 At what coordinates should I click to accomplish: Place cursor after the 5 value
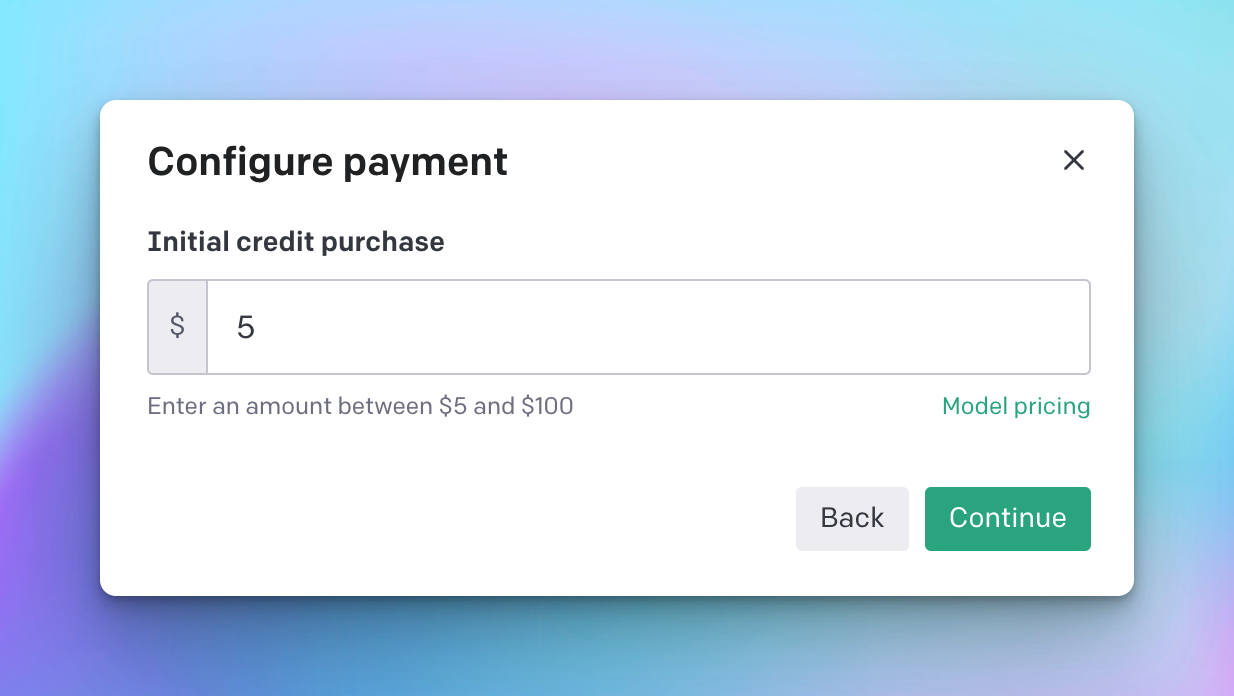(x=258, y=327)
